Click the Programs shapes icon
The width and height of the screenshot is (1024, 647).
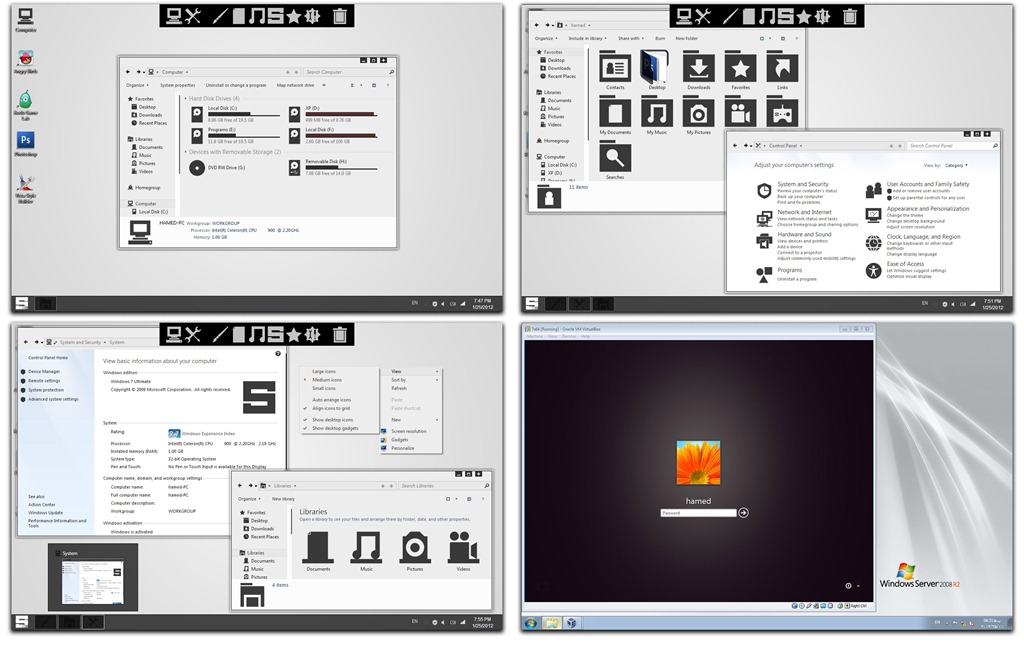[763, 274]
